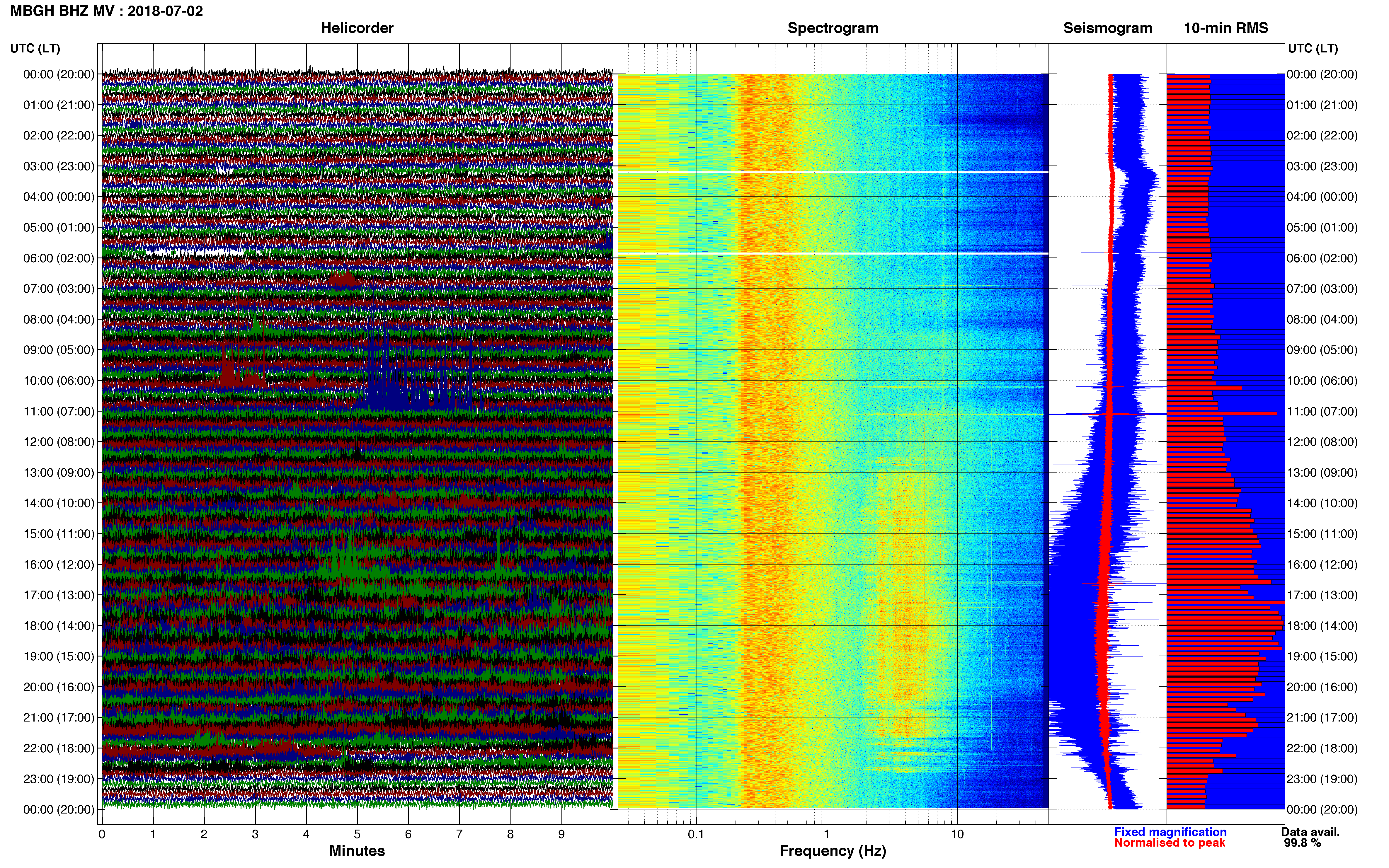Select the Spectrogram panel heading

pyautogui.click(x=833, y=28)
